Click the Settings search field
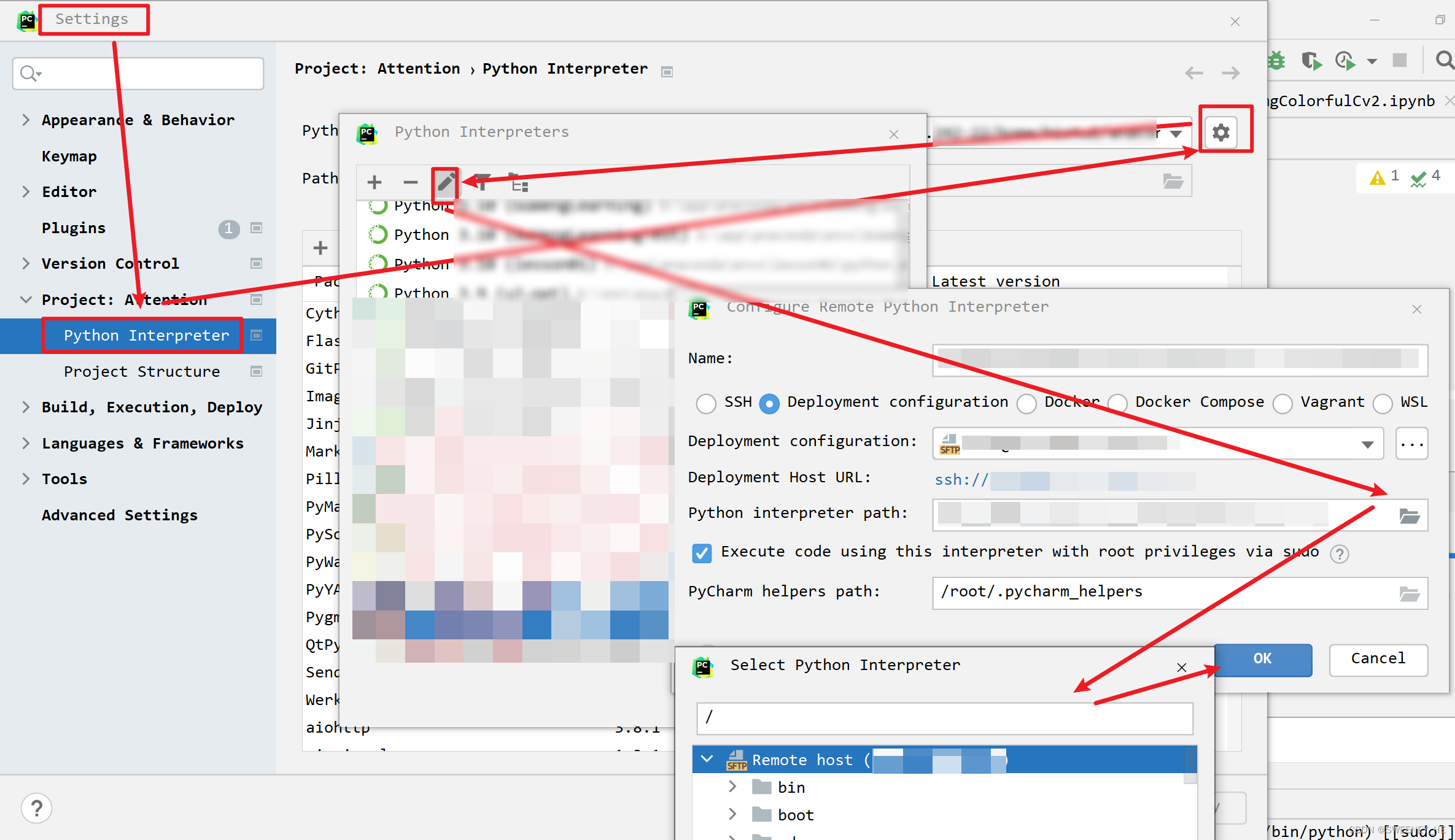Screen dimensions: 1455x840 138,74
